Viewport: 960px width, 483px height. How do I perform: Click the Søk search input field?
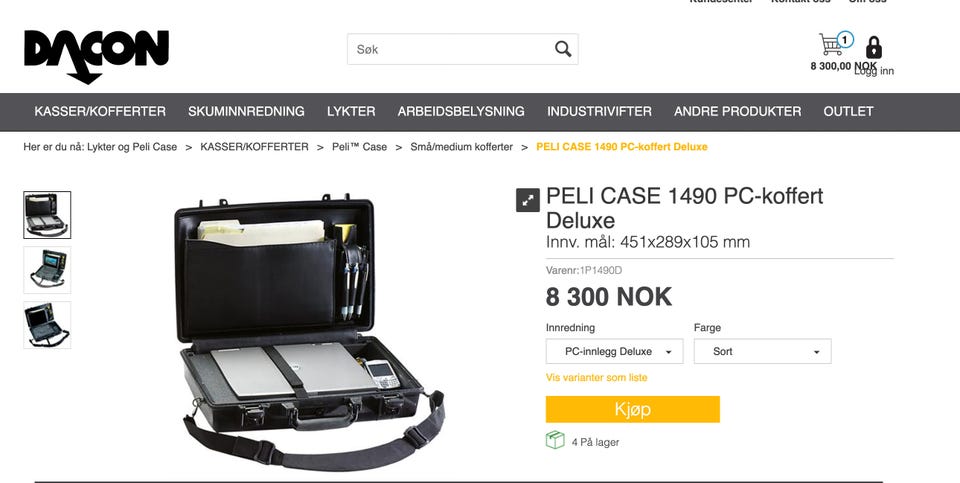coord(450,49)
